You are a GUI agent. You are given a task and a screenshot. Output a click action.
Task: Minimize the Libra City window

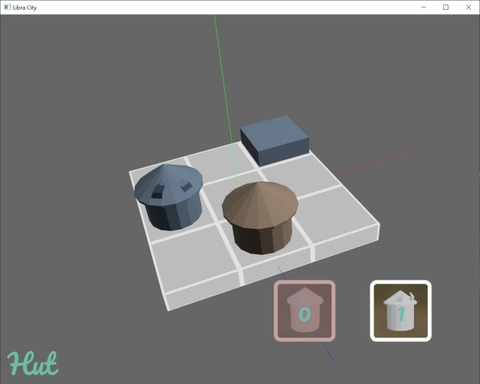pyautogui.click(x=424, y=7)
